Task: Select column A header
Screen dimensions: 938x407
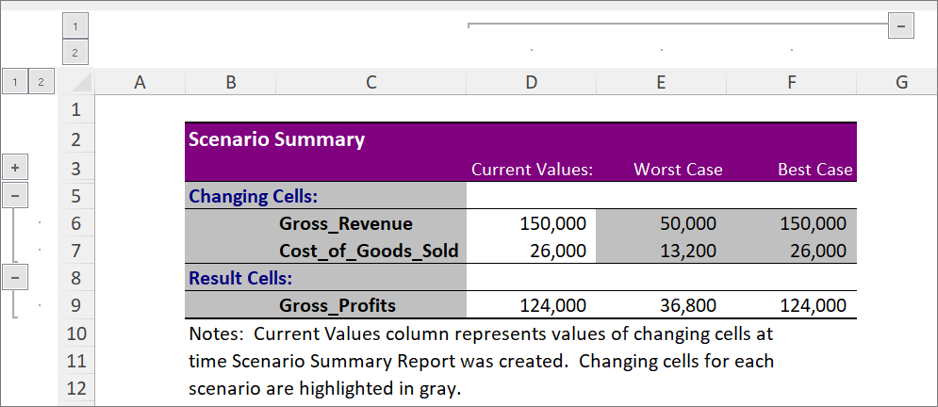Action: tap(140, 82)
